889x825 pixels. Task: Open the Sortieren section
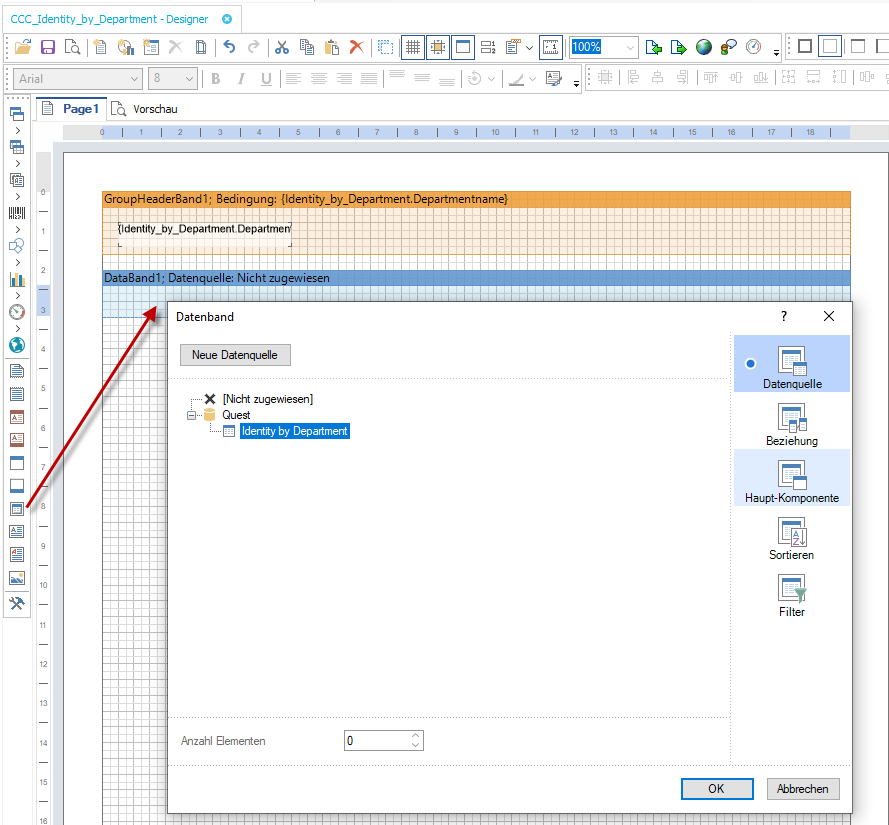tap(792, 539)
